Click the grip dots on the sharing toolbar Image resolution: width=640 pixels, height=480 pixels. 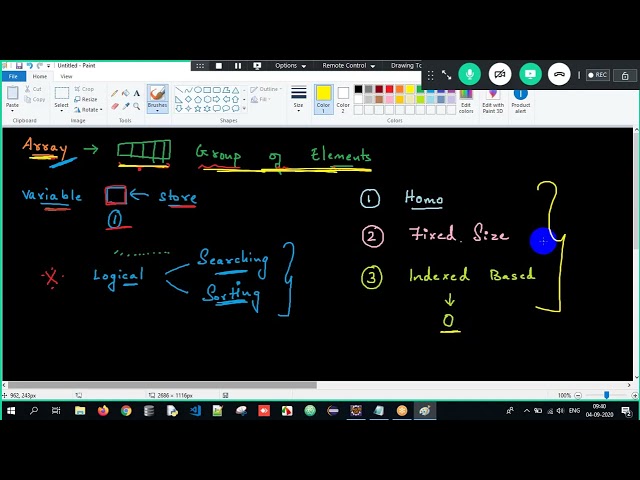[x=200, y=66]
